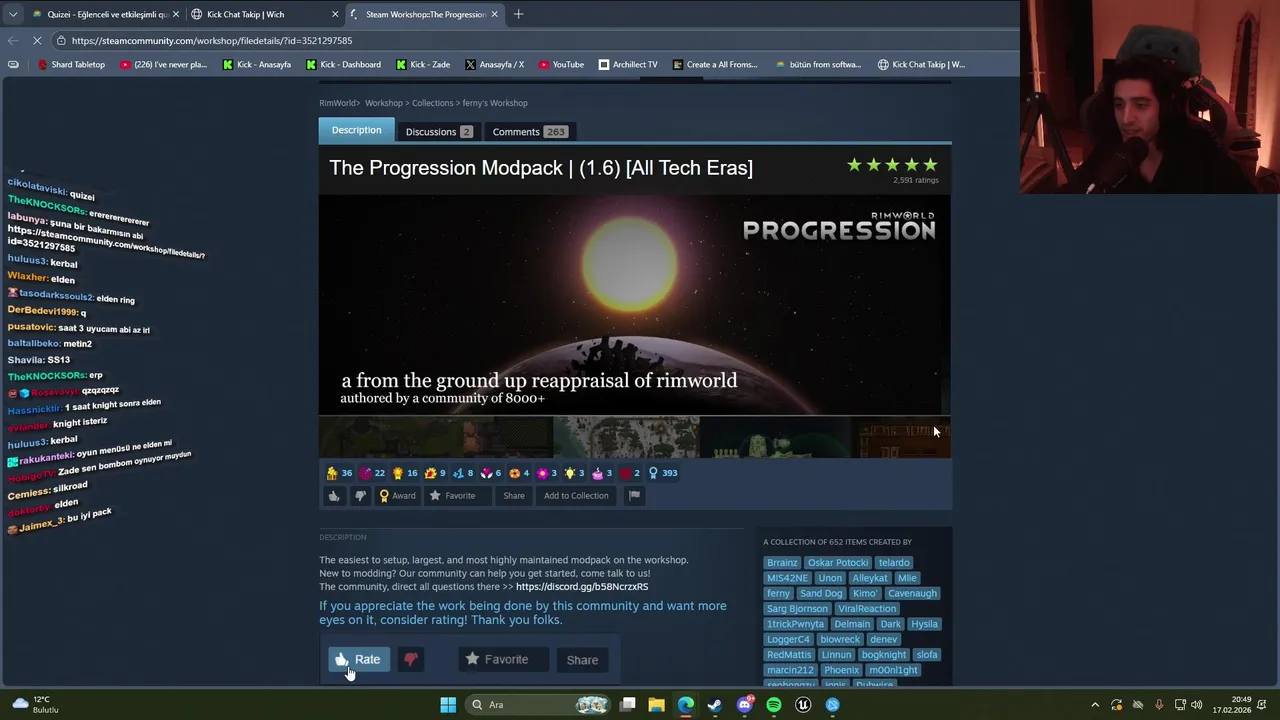Switch to the Comments tab
The width and height of the screenshot is (1280, 720).
pos(529,132)
